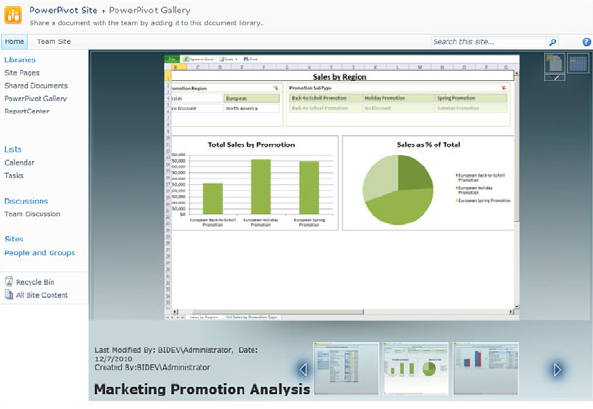Click the Discussions heading
This screenshot has height=409, width=593.
(26, 201)
